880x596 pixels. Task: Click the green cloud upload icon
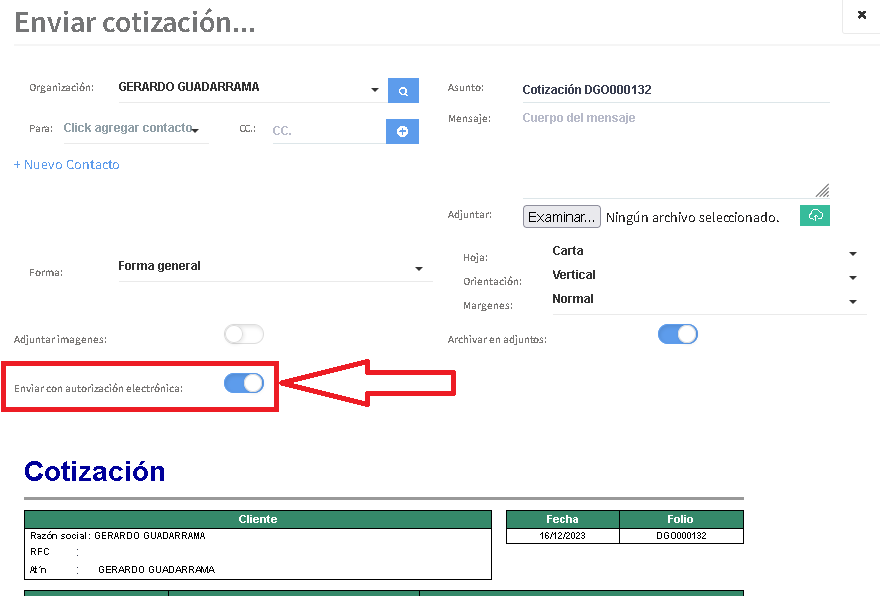coord(815,216)
